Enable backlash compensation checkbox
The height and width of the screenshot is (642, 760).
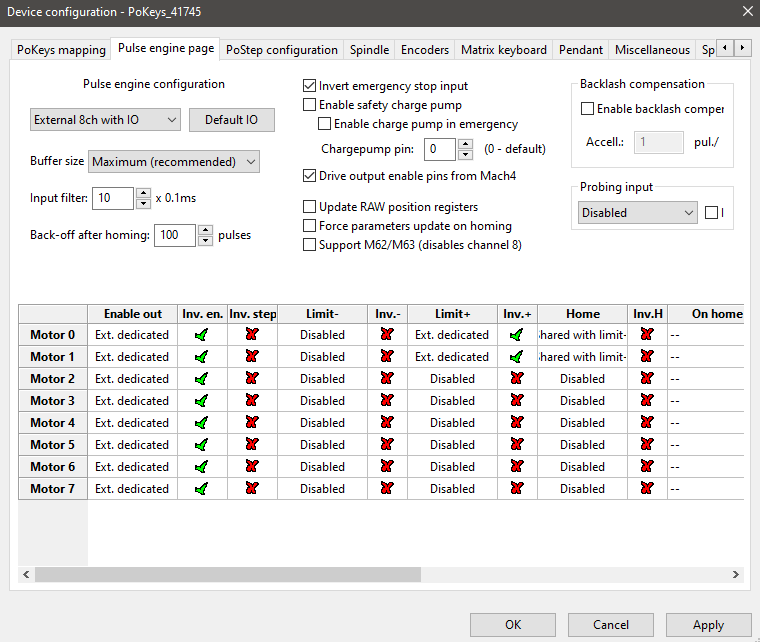(587, 109)
